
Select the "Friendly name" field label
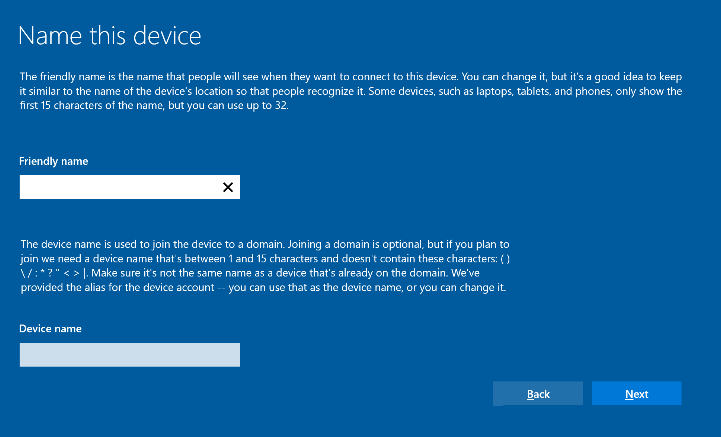click(x=53, y=161)
